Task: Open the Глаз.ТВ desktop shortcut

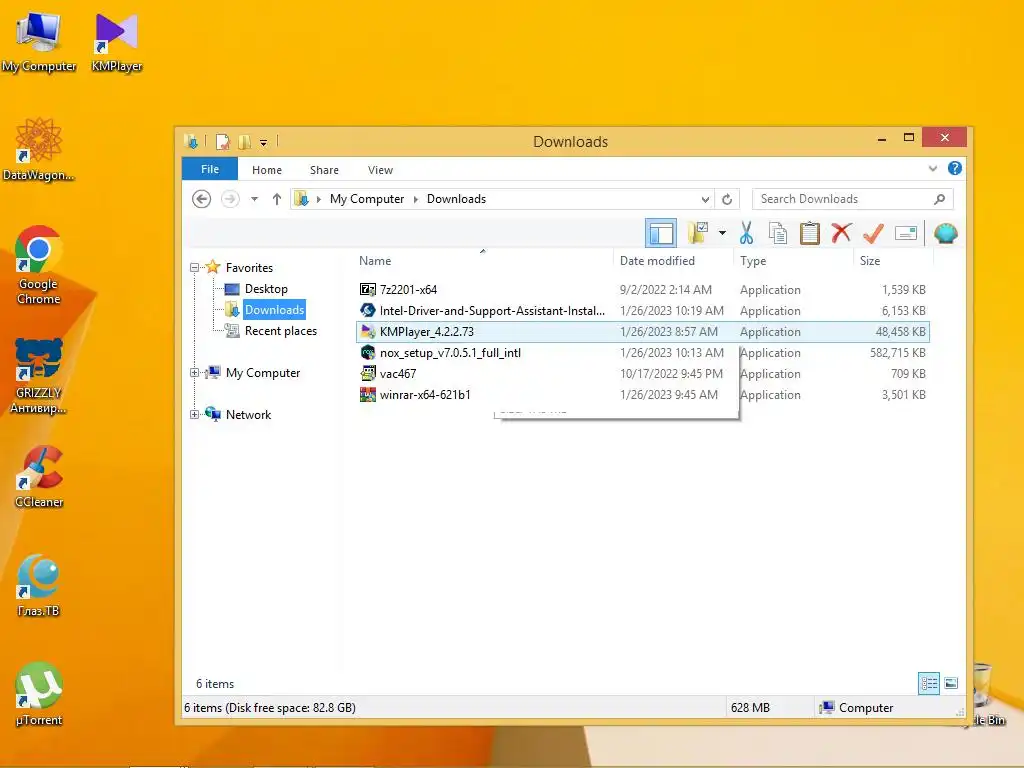Action: point(39,586)
